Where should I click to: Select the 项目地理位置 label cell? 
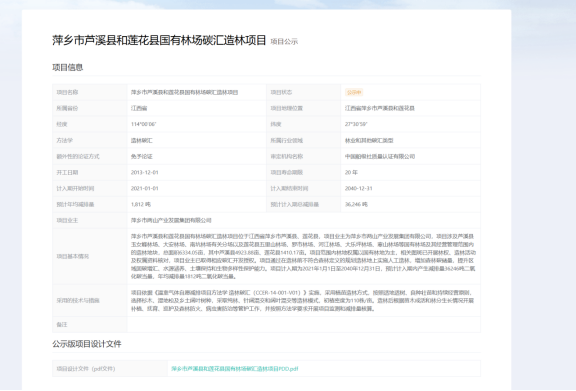(304, 108)
